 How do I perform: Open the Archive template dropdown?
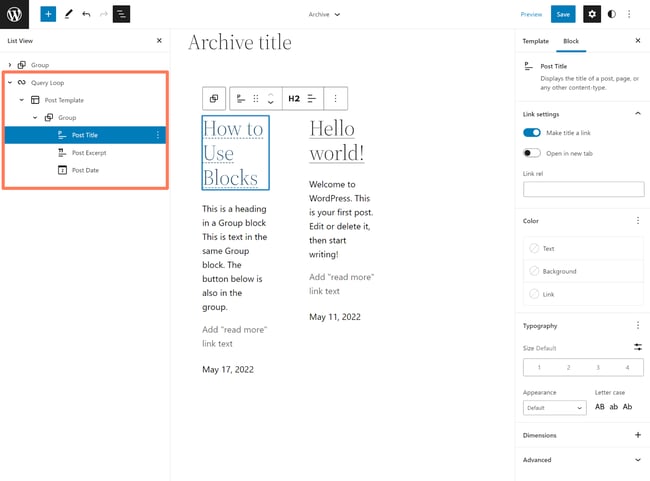[x=324, y=15]
